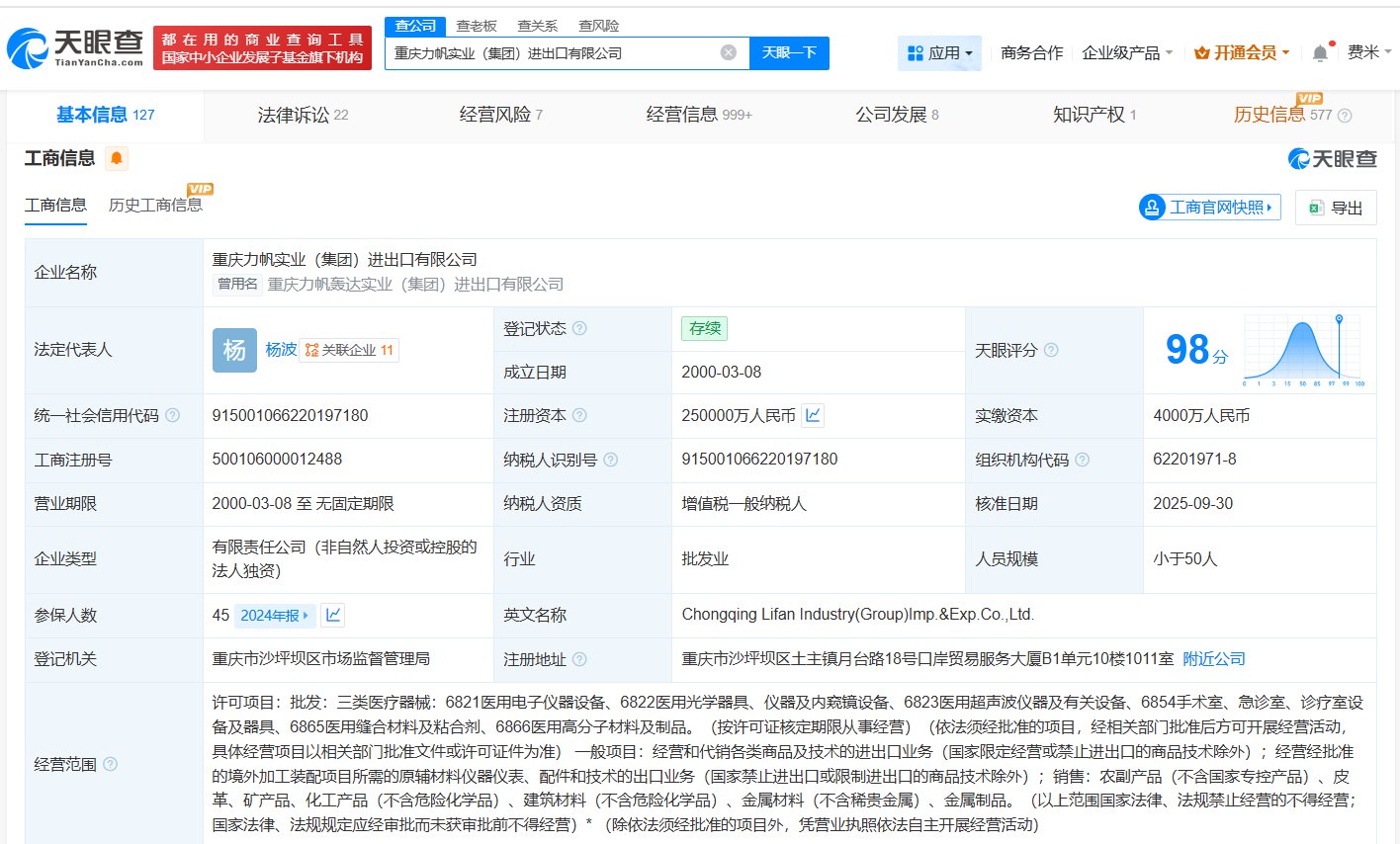This screenshot has width=1400, height=844.
Task: Expand the 企业级产品 dropdown
Action: 1127,53
